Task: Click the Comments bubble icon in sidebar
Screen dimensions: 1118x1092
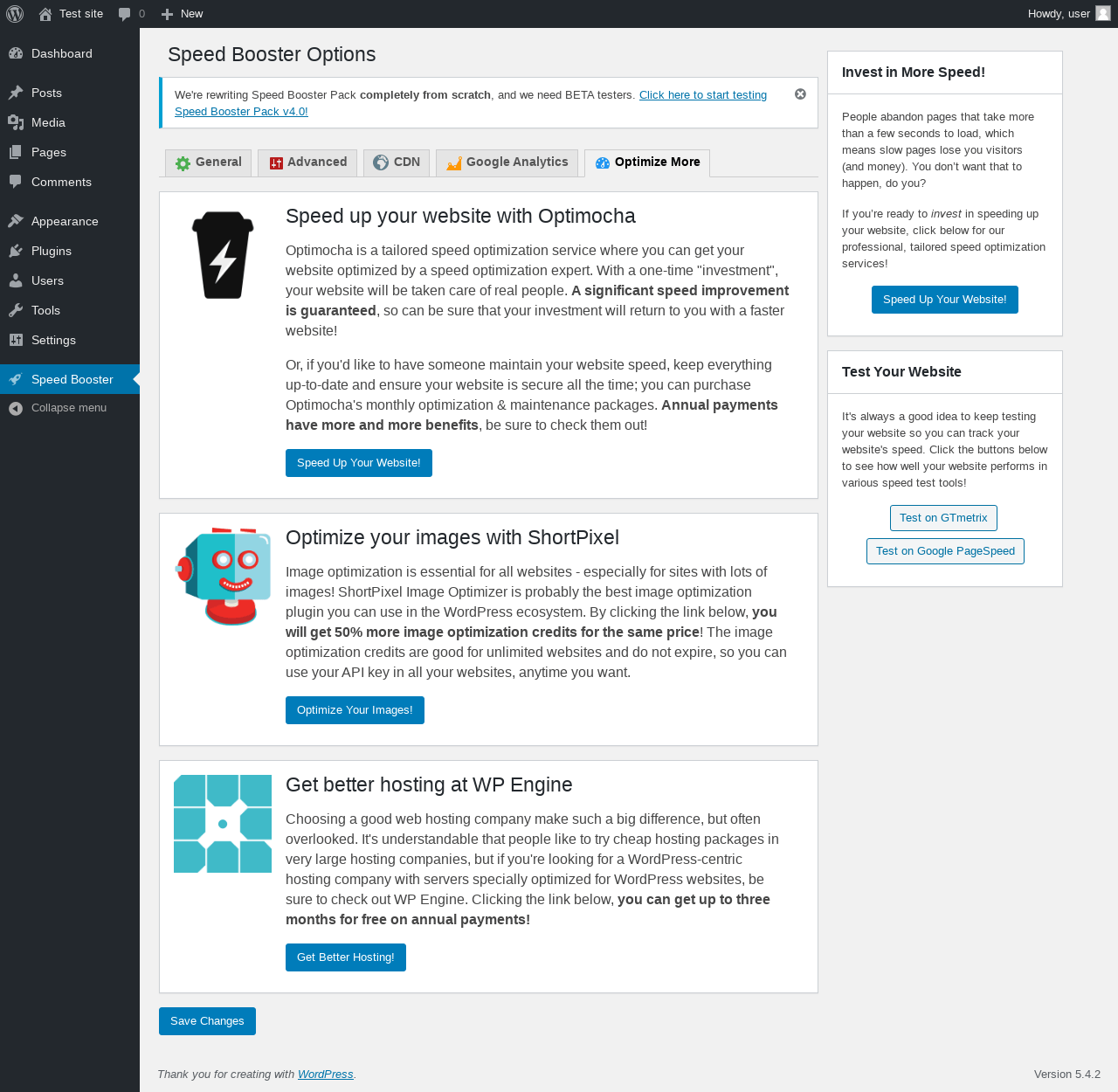Action: click(x=16, y=182)
